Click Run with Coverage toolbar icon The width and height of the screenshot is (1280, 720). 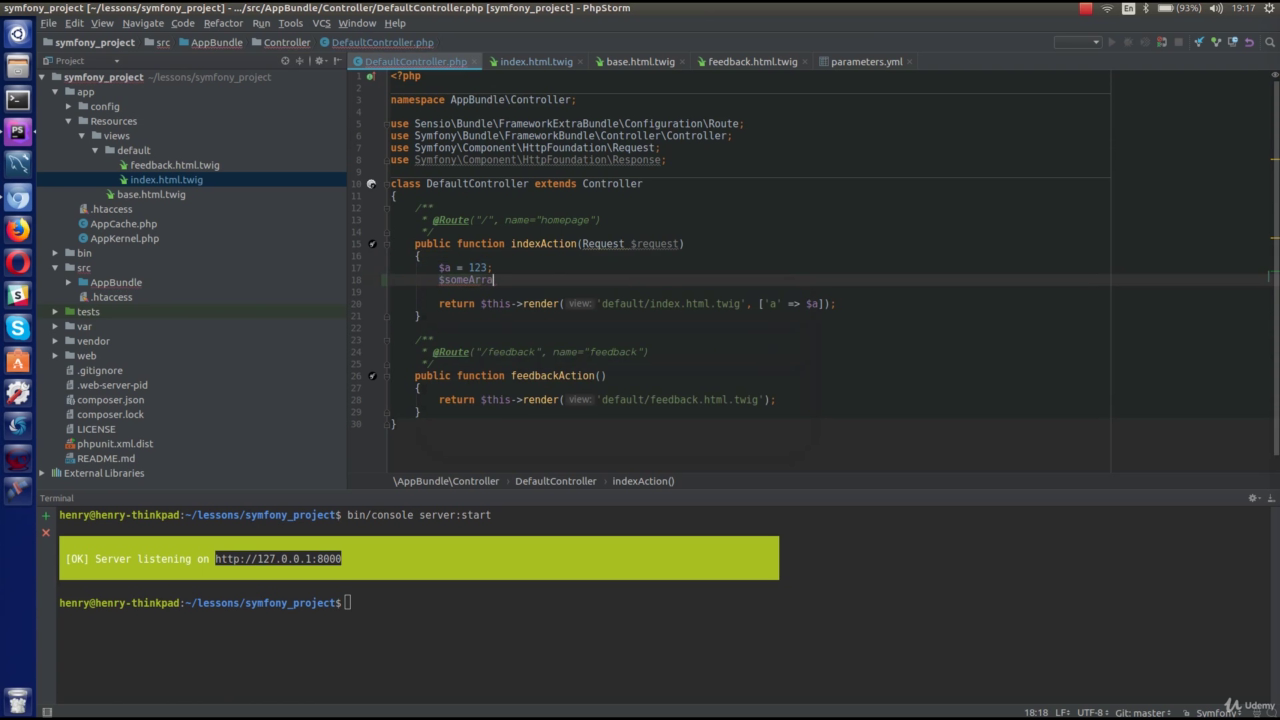pyautogui.click(x=1145, y=42)
